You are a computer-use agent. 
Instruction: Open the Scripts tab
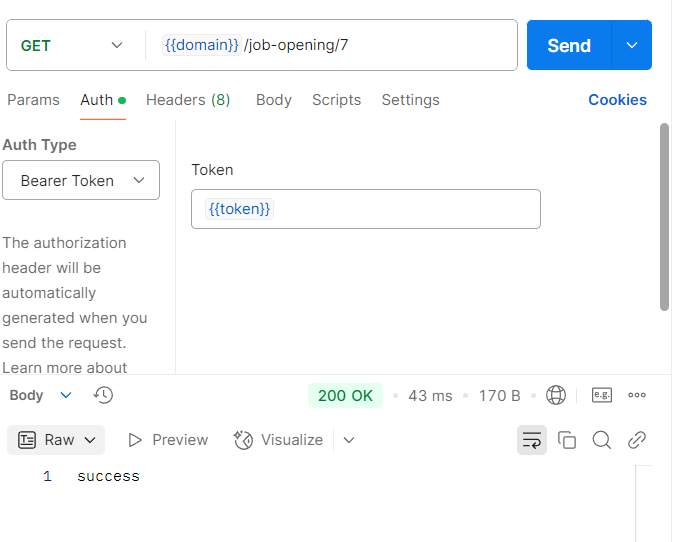pyautogui.click(x=336, y=100)
